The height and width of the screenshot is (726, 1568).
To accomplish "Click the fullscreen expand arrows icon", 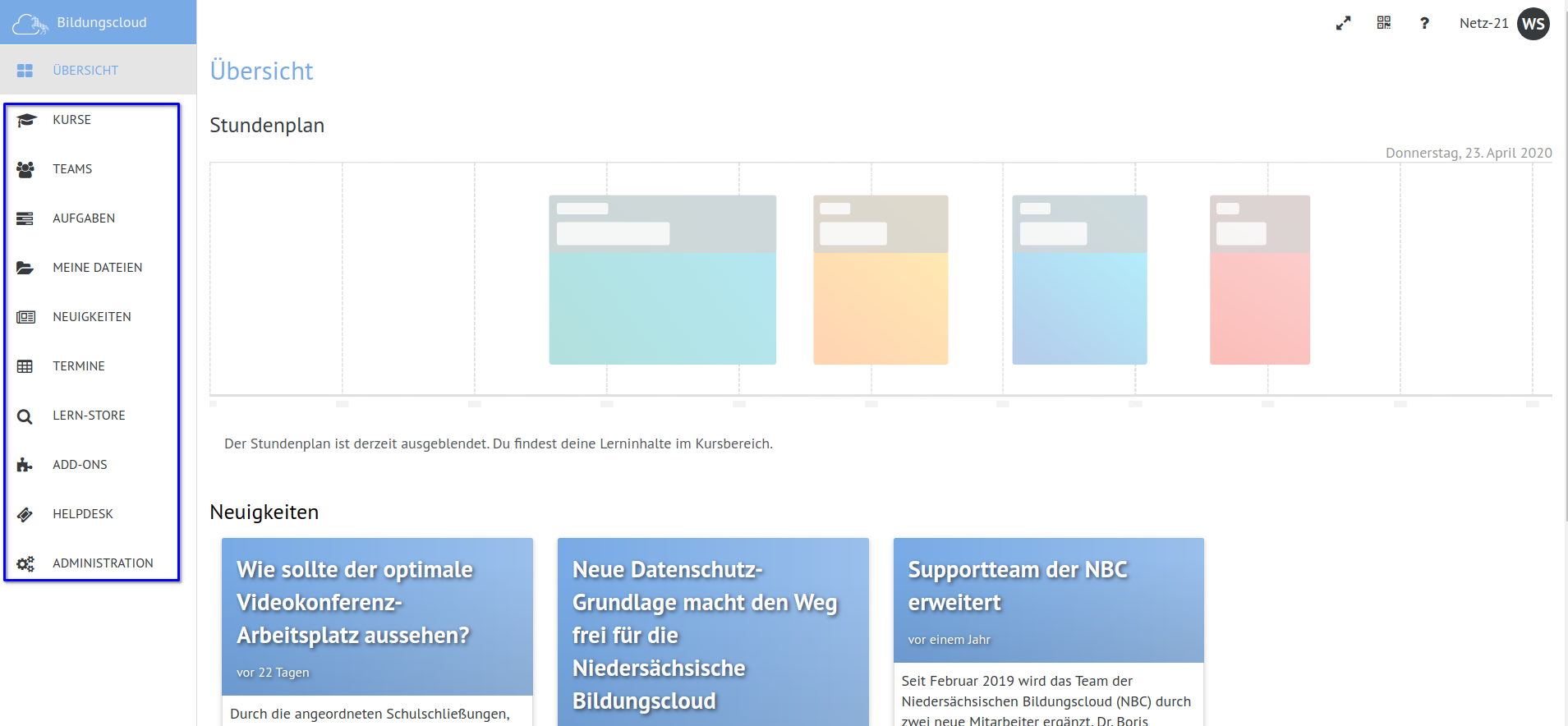I will (x=1343, y=24).
